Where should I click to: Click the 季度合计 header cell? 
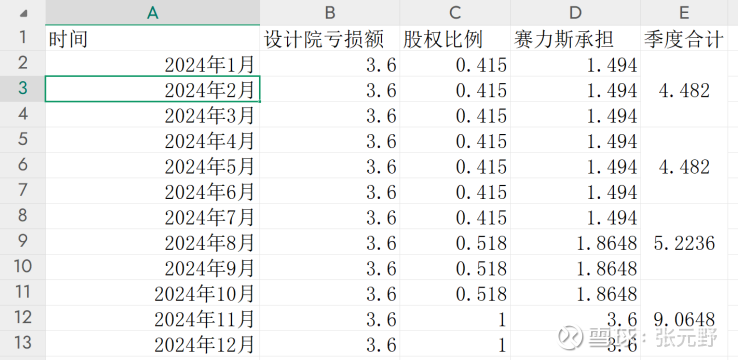pyautogui.click(x=684, y=38)
